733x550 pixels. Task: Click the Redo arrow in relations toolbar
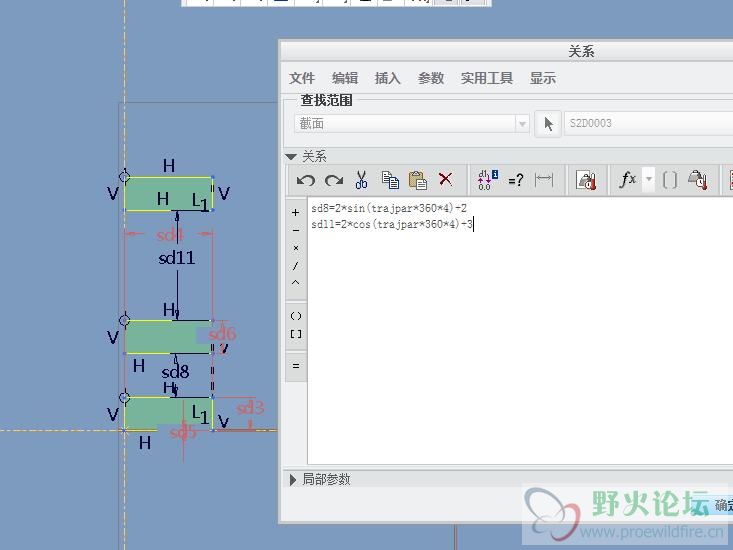(334, 180)
